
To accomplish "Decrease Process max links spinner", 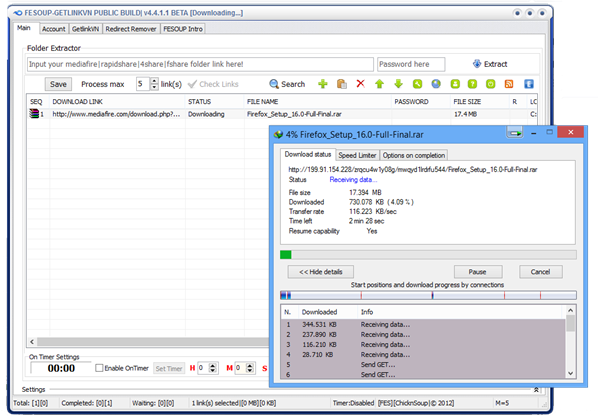I will click(154, 87).
